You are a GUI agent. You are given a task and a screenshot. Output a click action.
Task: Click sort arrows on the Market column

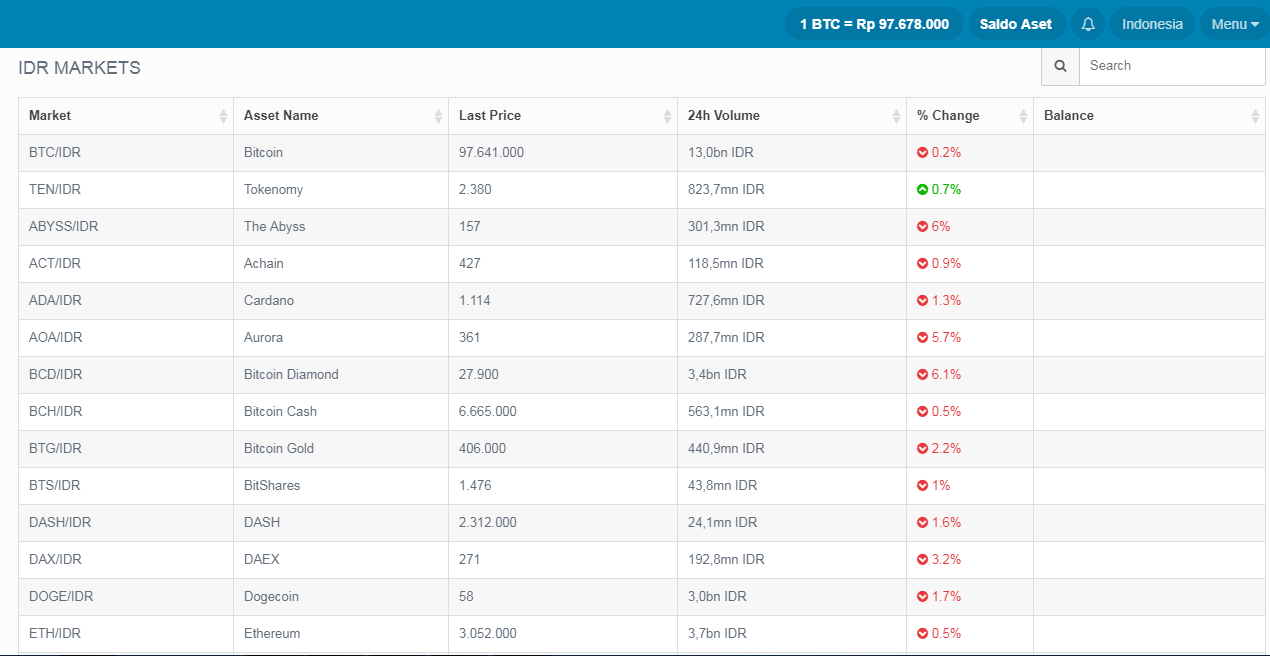point(223,116)
